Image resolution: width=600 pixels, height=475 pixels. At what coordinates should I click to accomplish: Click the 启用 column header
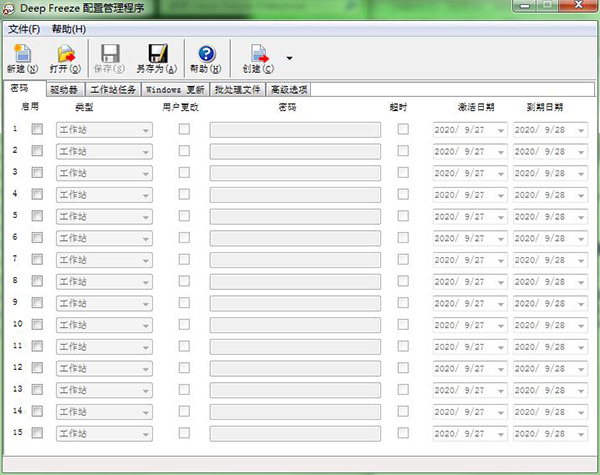tap(30, 106)
